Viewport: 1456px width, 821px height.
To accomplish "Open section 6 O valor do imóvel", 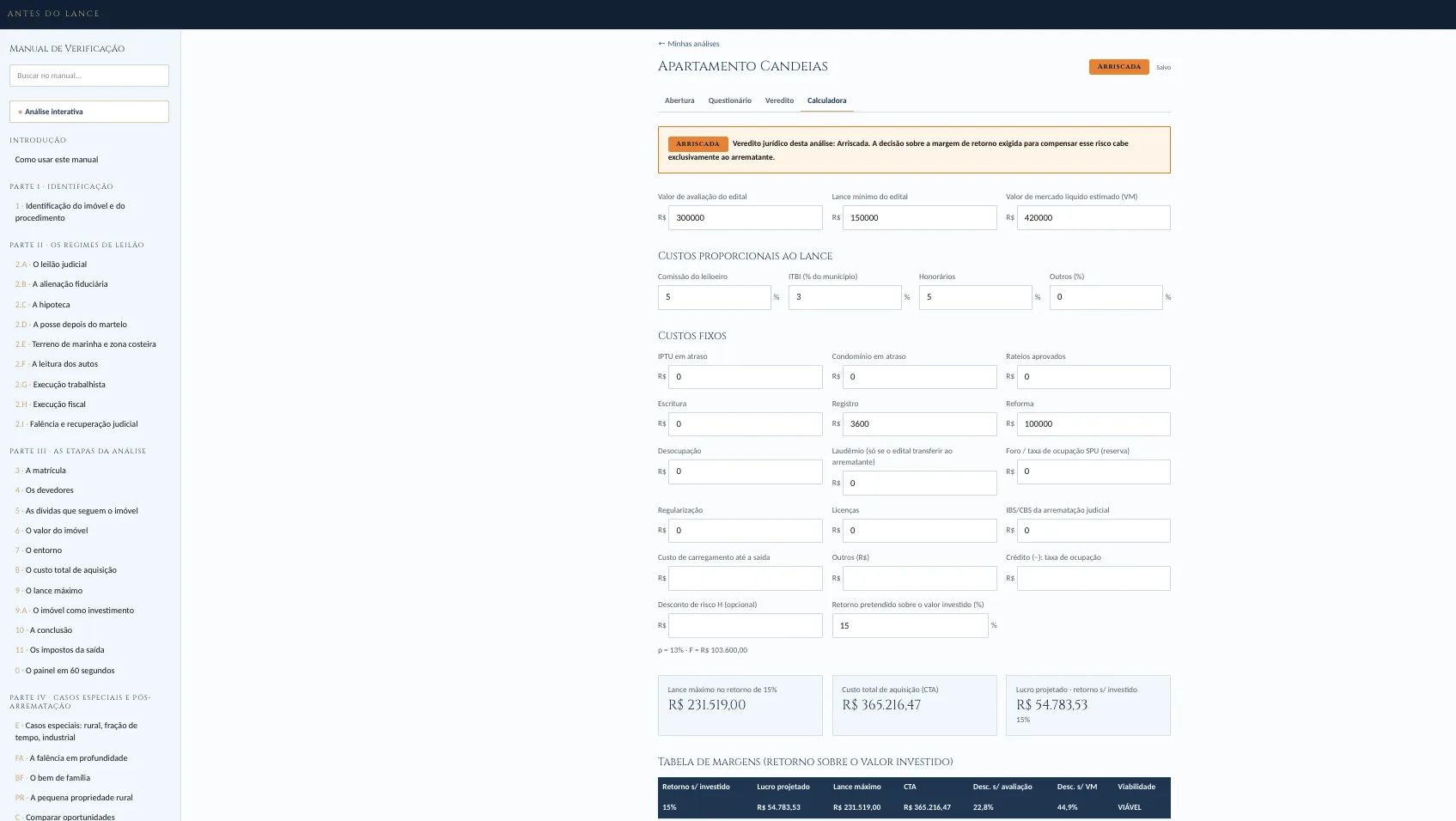I will (x=52, y=531).
